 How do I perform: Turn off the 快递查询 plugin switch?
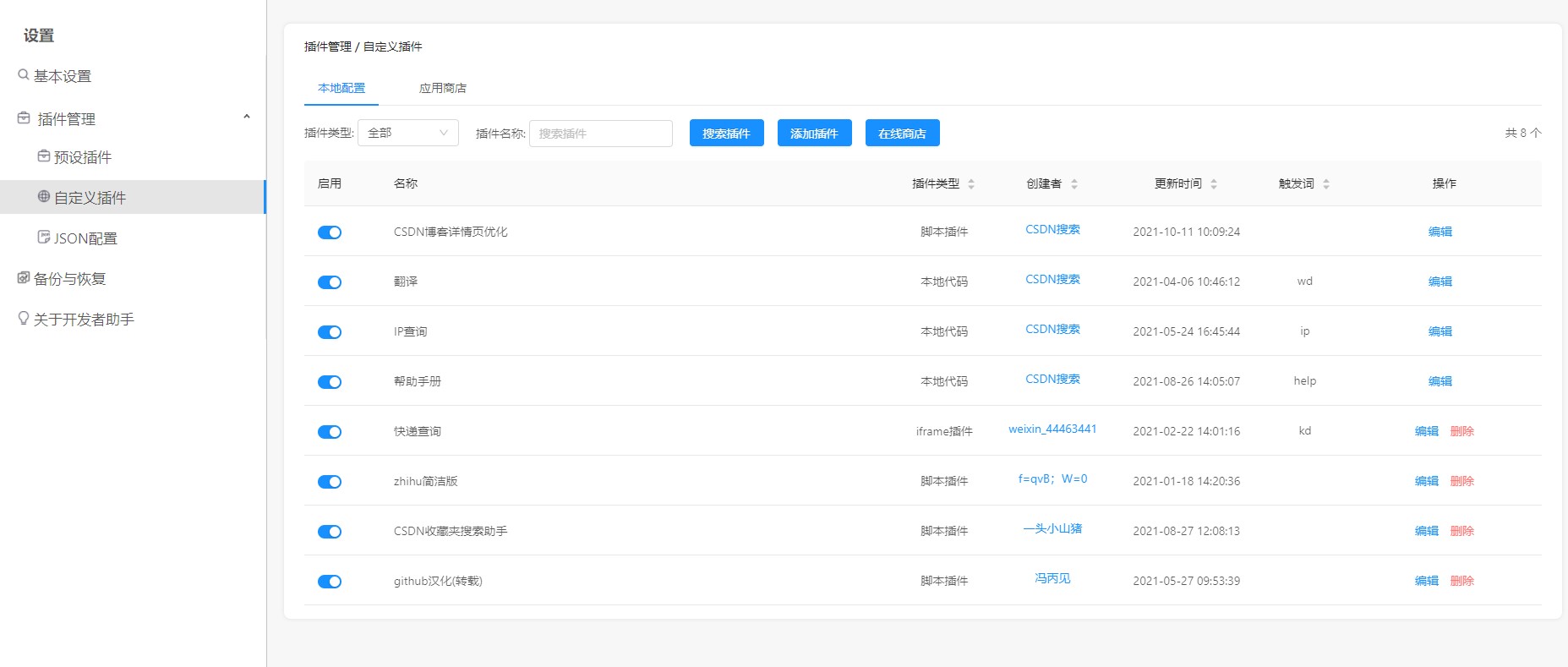click(330, 432)
